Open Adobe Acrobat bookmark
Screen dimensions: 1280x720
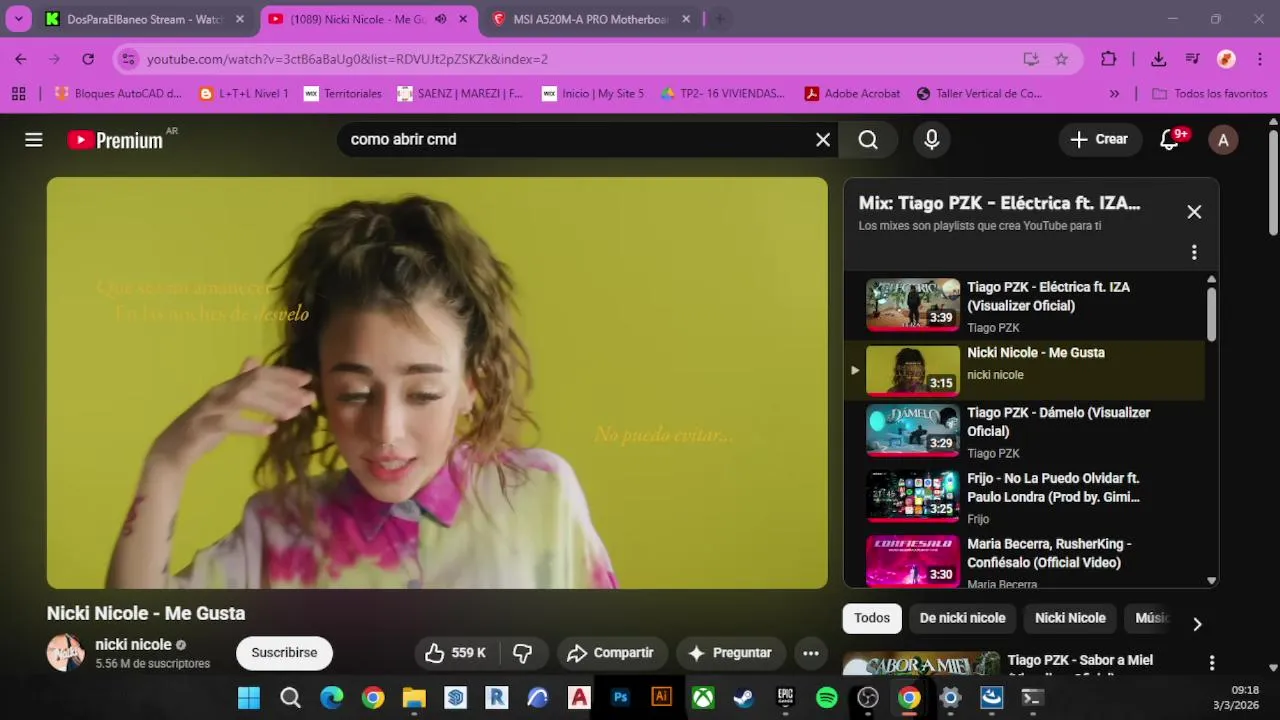(x=852, y=93)
